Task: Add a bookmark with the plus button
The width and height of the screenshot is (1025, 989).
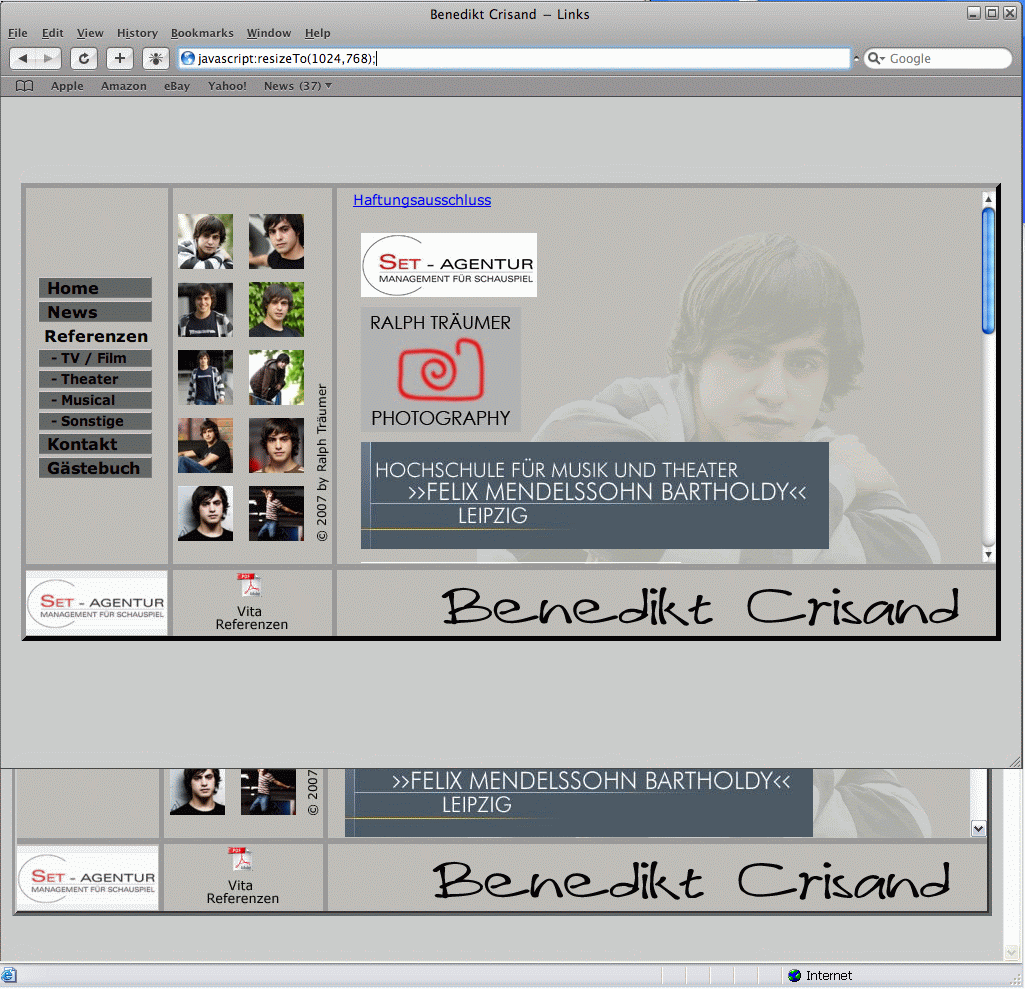Action: click(x=120, y=59)
